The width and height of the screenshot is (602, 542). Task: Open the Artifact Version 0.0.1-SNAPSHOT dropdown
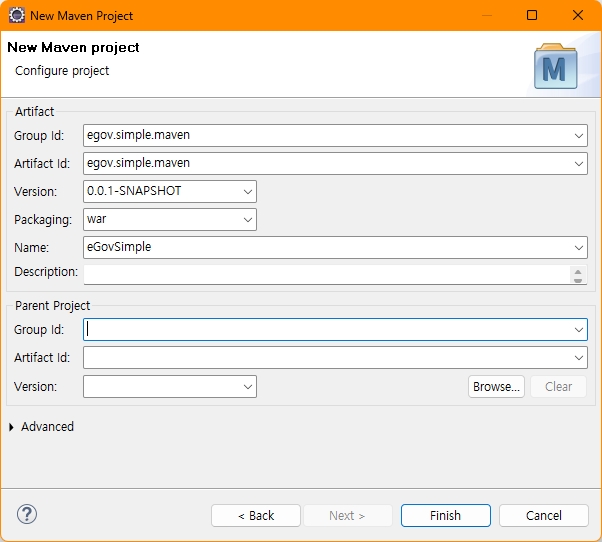point(248,192)
